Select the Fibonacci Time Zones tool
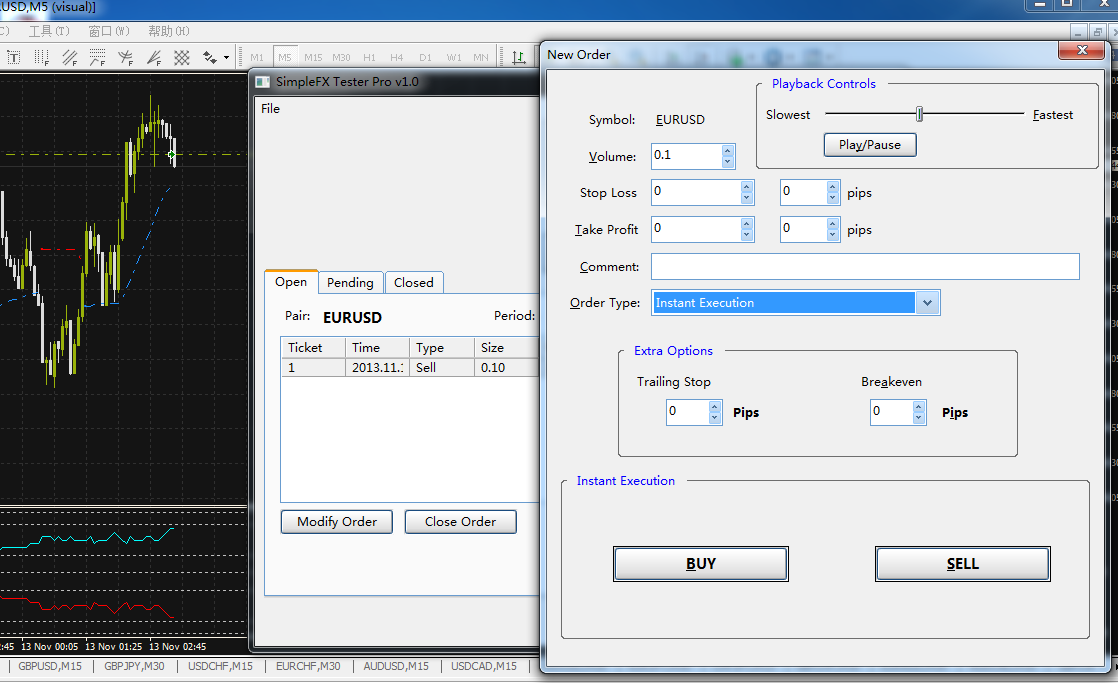This screenshot has width=1118, height=683. 42,58
